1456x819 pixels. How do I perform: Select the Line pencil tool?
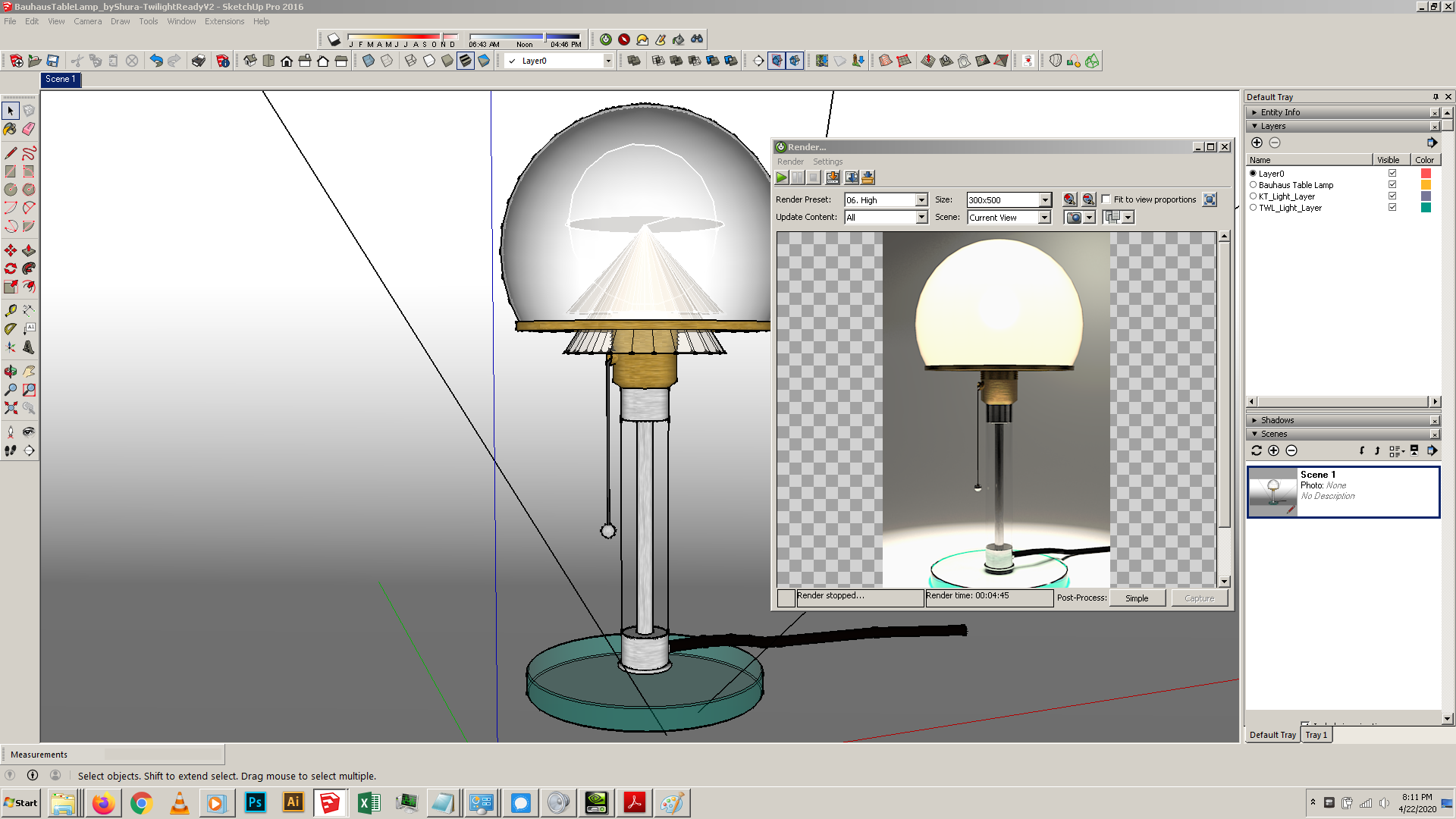coord(11,153)
